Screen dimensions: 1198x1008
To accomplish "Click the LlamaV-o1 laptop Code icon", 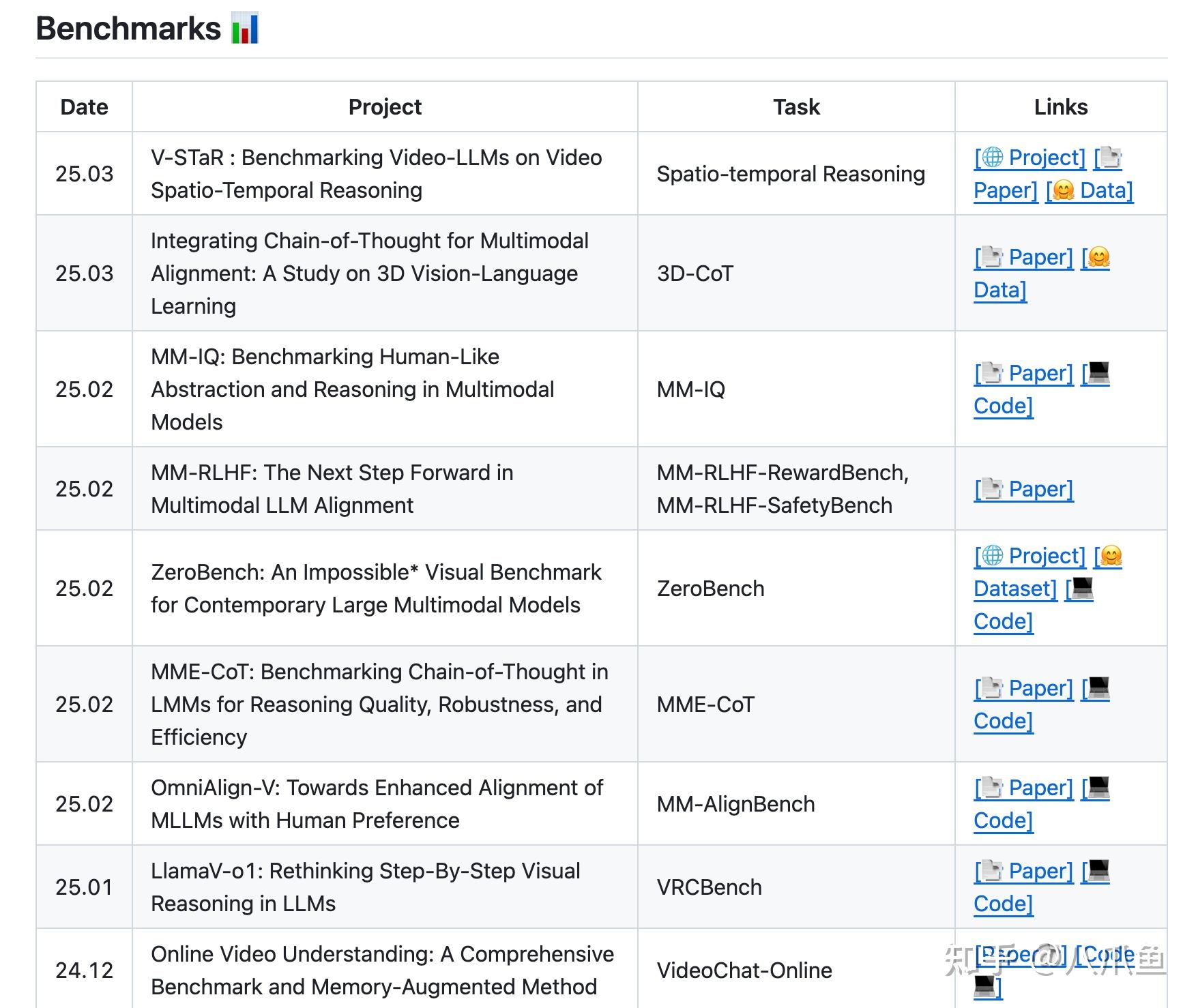I will point(1099,870).
